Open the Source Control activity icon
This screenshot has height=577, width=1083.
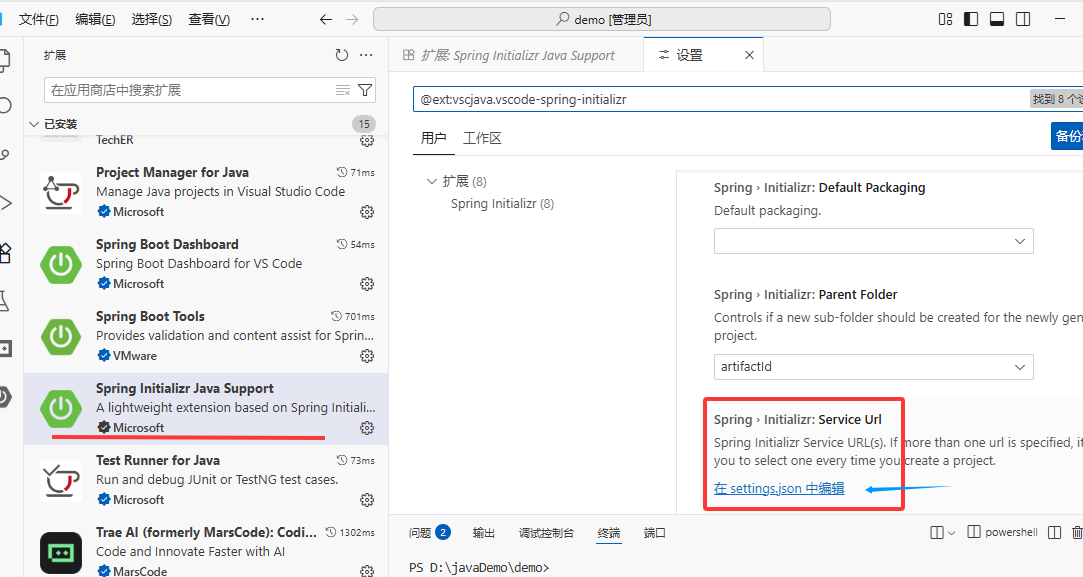click(6, 155)
